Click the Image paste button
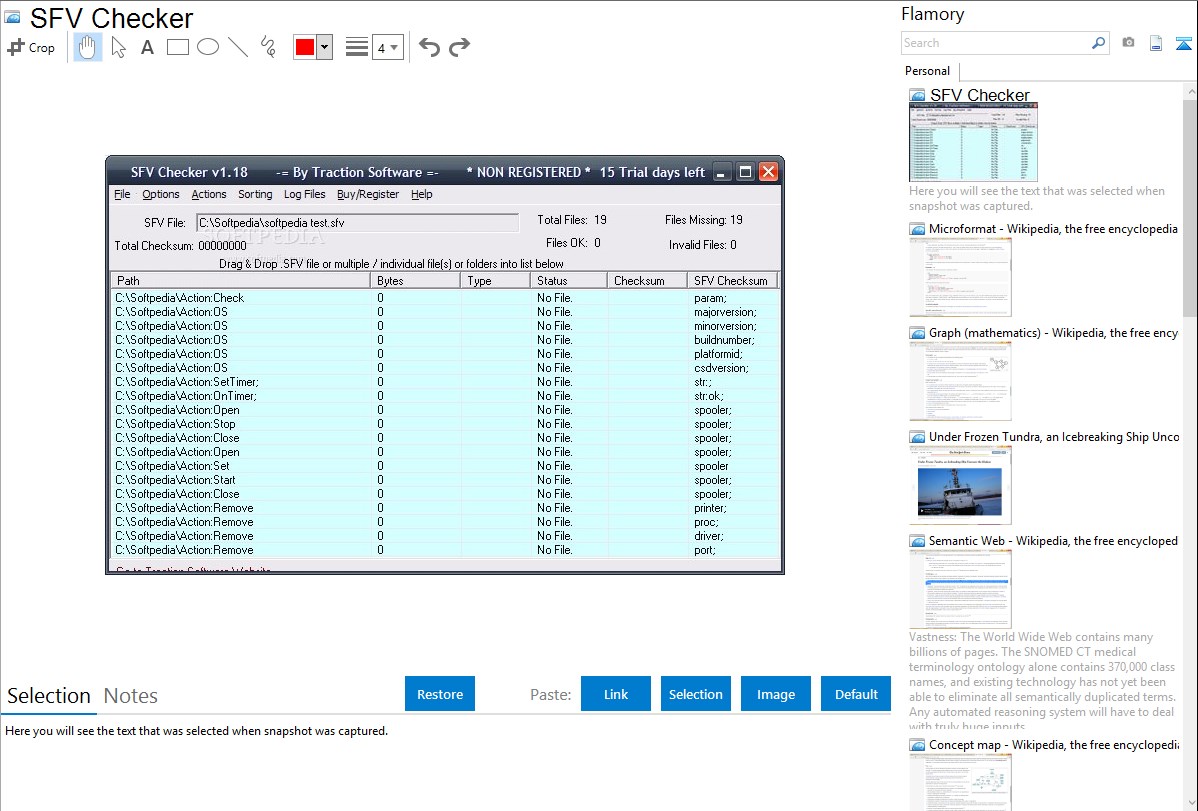The image size is (1198, 811). pos(775,693)
